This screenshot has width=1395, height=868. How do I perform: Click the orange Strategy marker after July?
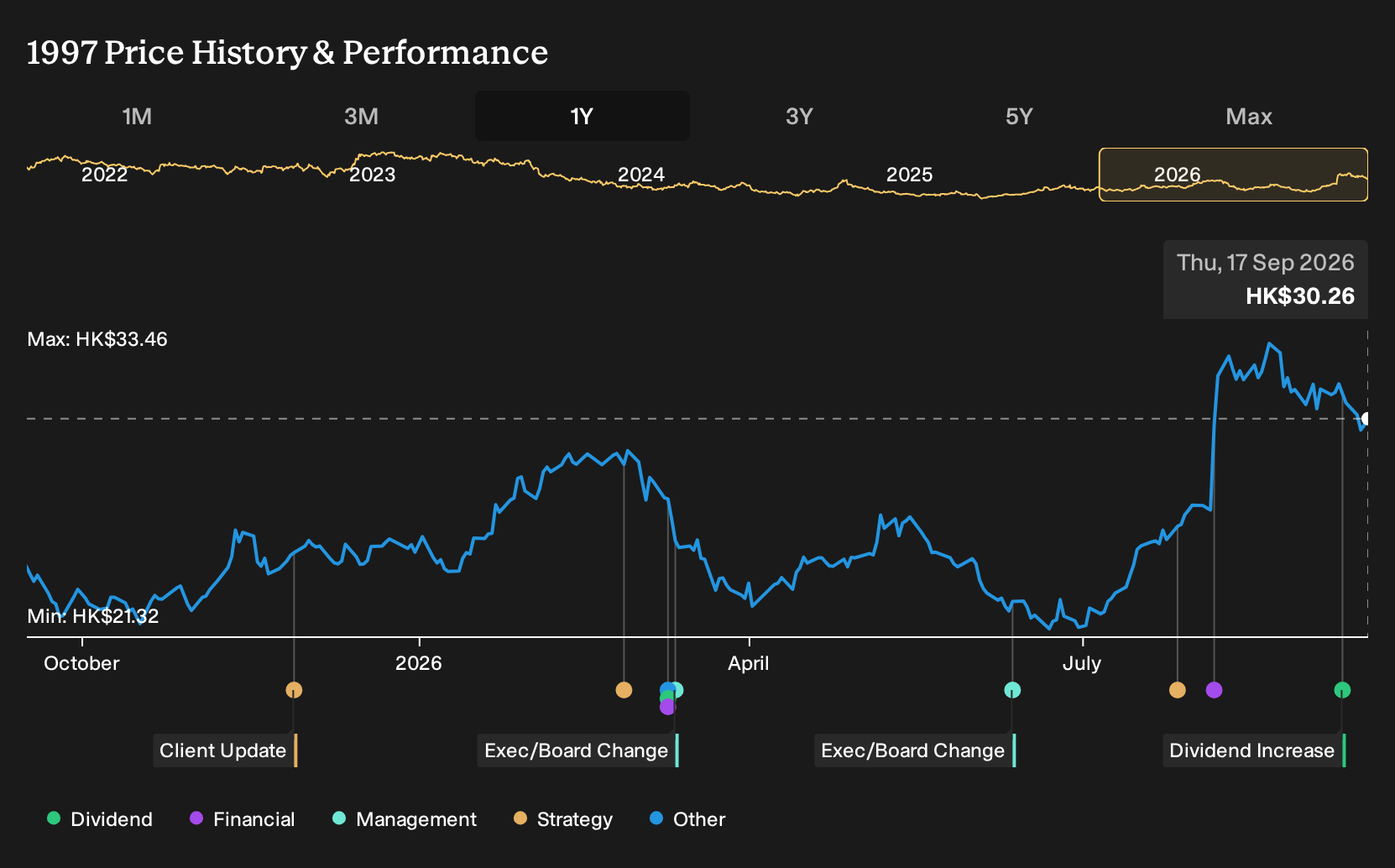point(1178,690)
